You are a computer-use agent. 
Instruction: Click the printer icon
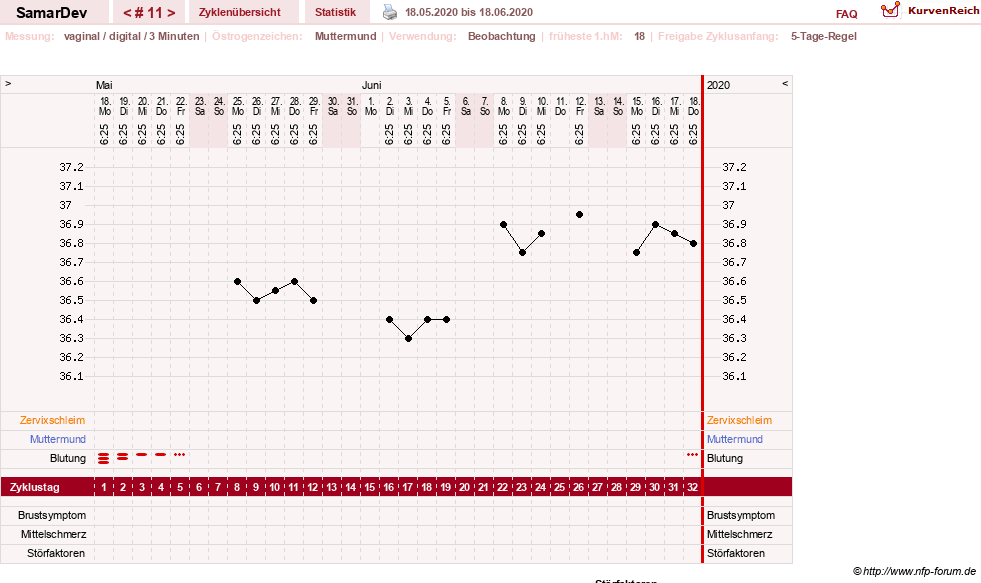(x=390, y=12)
